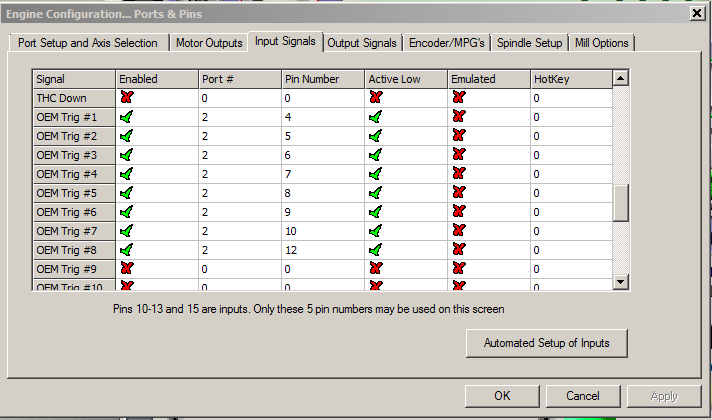
Task: Toggle Active Low for OEM Trig #5
Action: [376, 193]
